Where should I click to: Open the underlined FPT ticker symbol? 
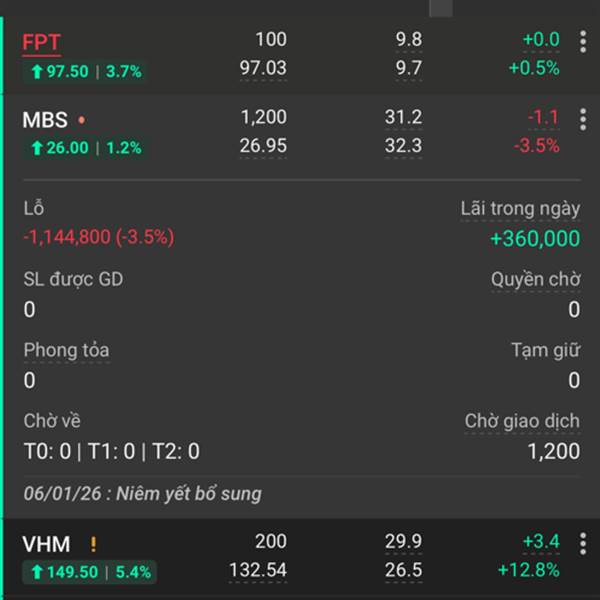tap(41, 43)
